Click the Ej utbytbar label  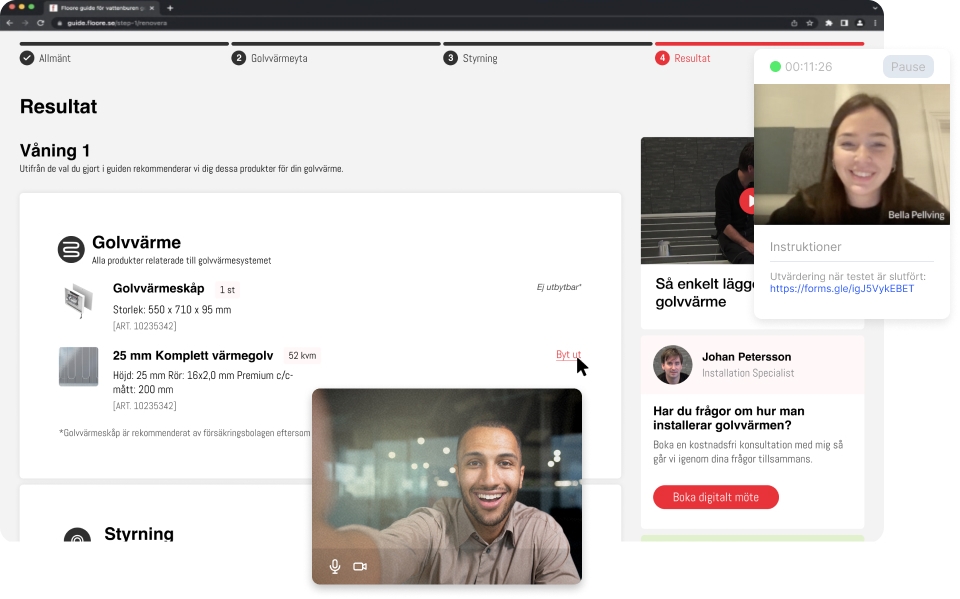pyautogui.click(x=559, y=287)
